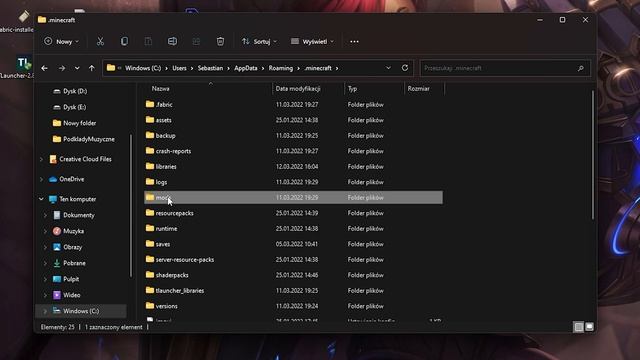Click Sebastian in address breadcrumb
This screenshot has height=360, width=640.
[210, 68]
